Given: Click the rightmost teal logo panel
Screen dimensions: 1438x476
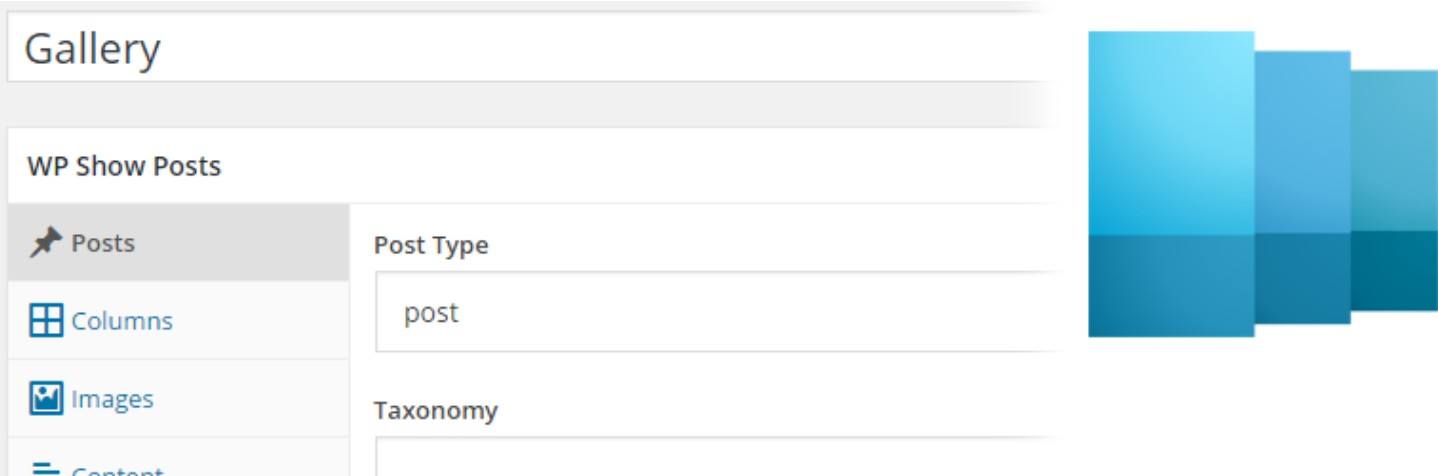Looking at the screenshot, I should (x=1394, y=150).
